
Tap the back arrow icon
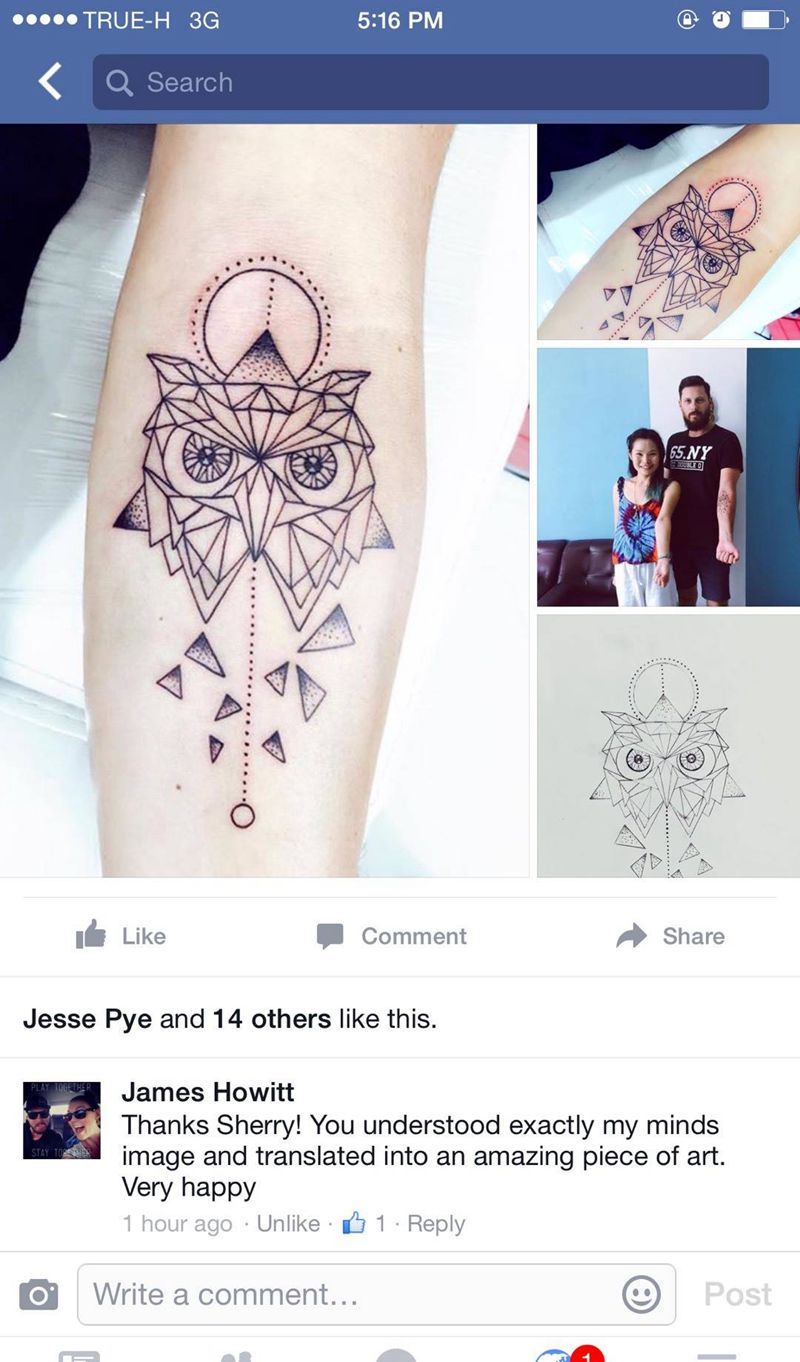pyautogui.click(x=50, y=82)
